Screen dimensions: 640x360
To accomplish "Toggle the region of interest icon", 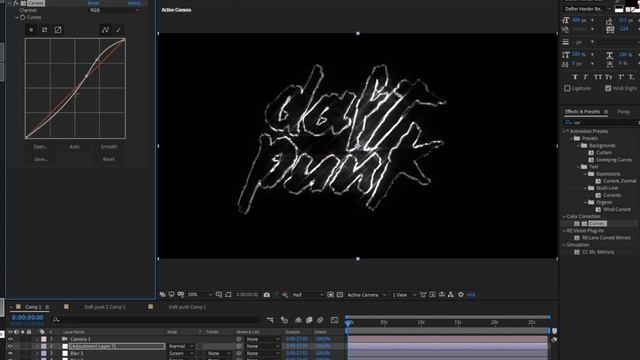I will [331, 295].
